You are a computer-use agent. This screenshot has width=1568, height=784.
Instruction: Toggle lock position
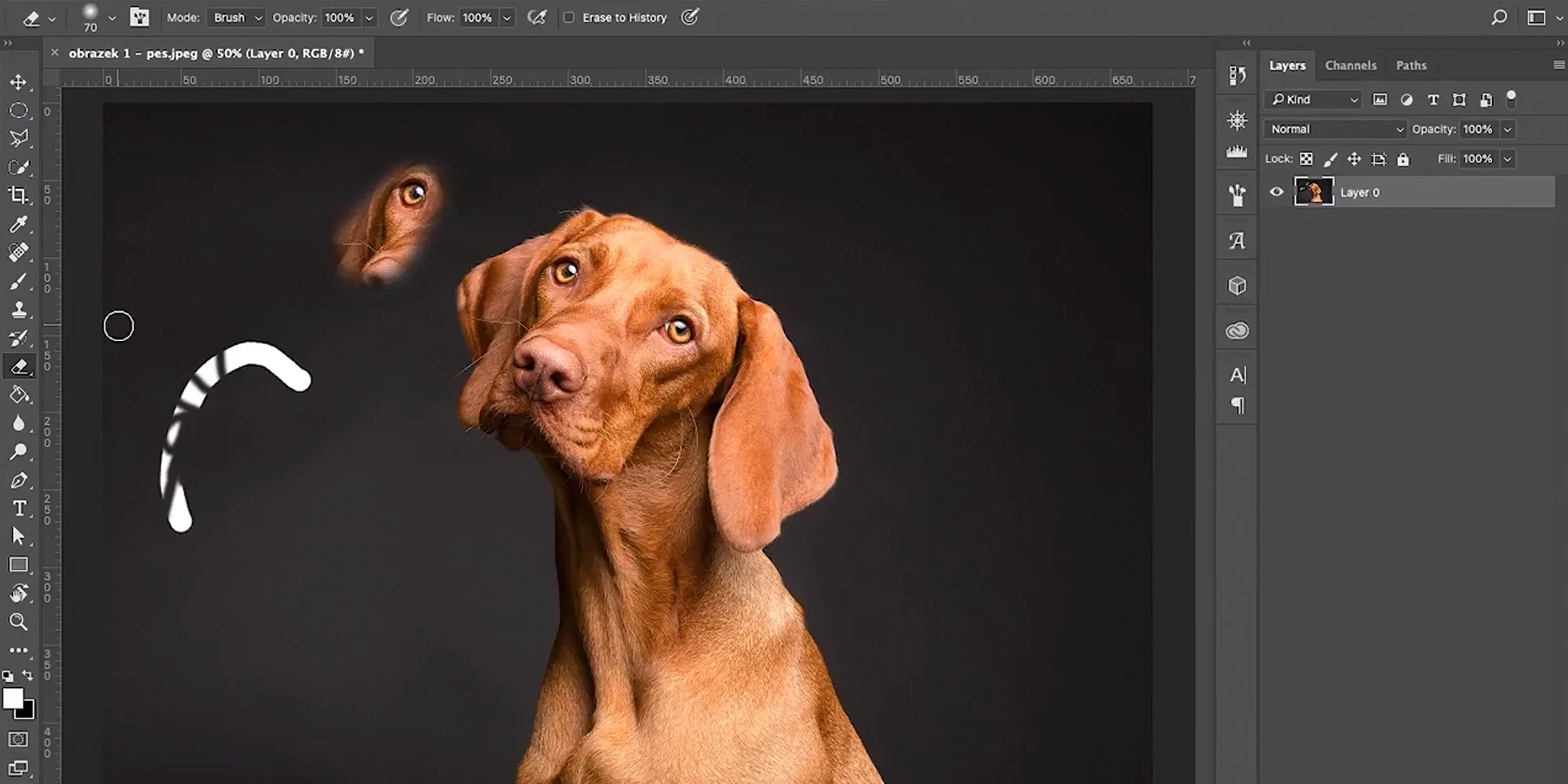(1354, 159)
